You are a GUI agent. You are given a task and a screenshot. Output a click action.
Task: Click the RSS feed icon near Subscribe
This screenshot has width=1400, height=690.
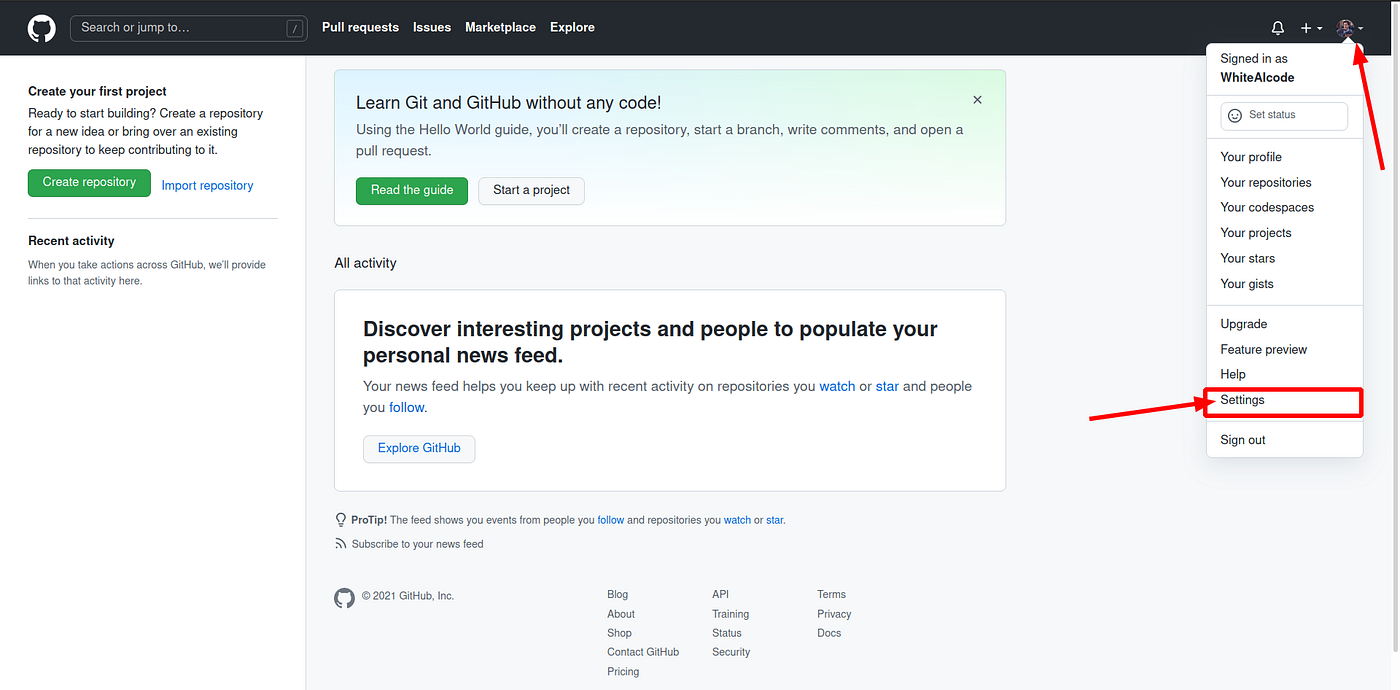(x=341, y=543)
